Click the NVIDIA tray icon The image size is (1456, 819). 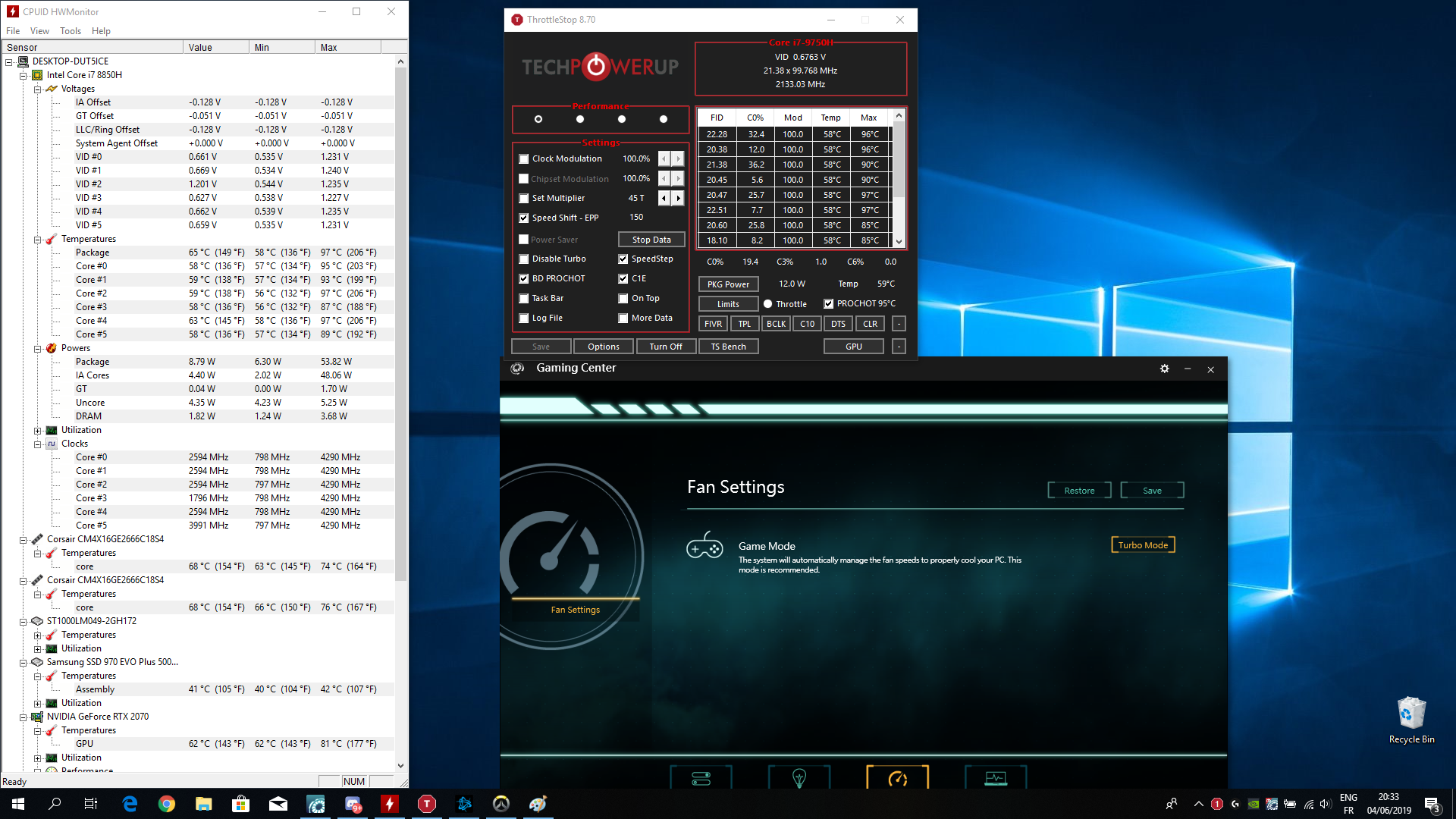point(1254,804)
